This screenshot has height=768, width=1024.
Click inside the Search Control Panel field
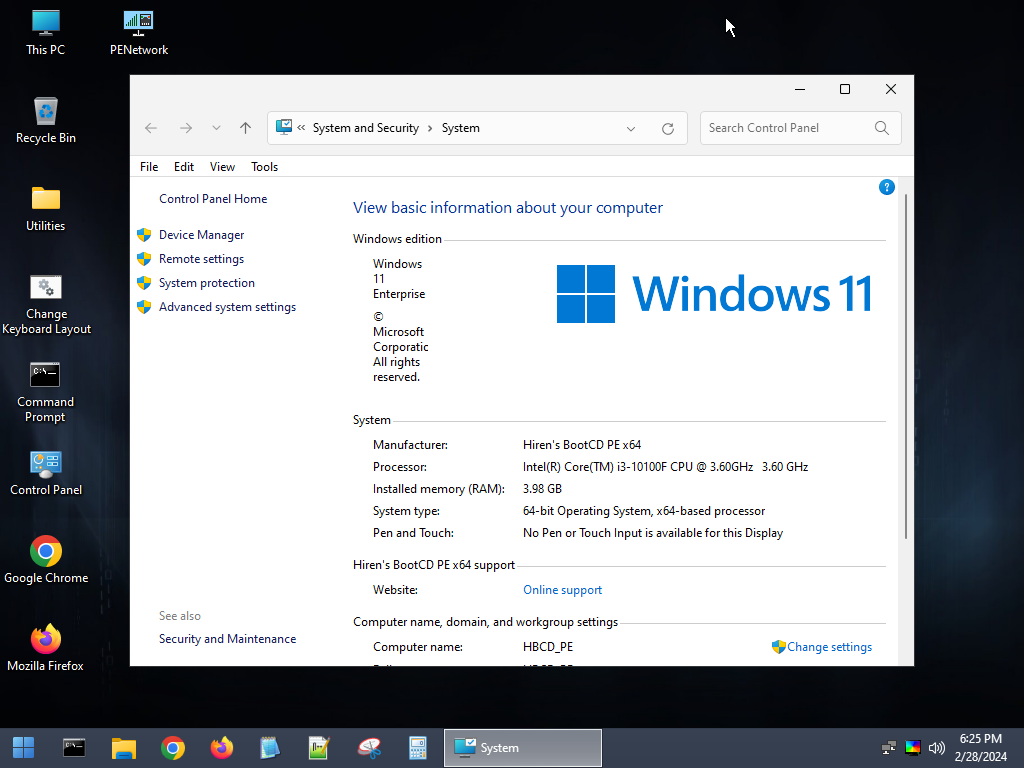click(x=790, y=128)
